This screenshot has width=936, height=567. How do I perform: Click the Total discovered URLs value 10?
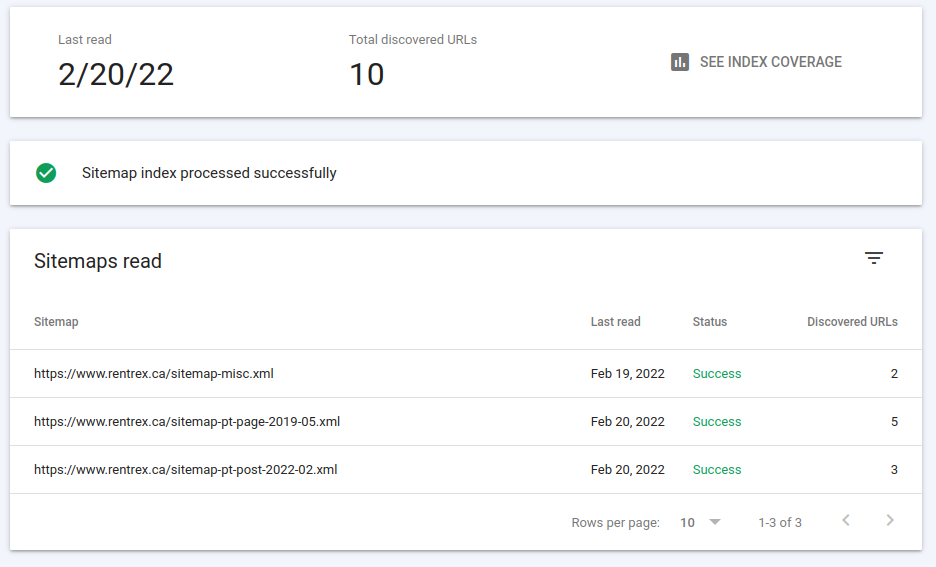coord(367,75)
